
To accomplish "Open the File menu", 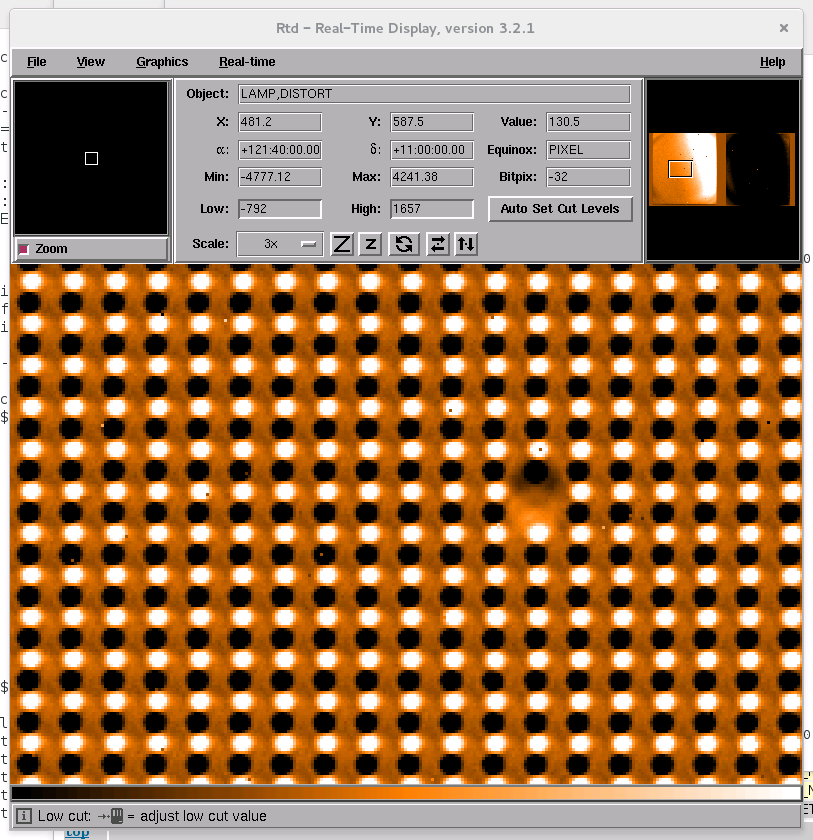I will (x=37, y=62).
